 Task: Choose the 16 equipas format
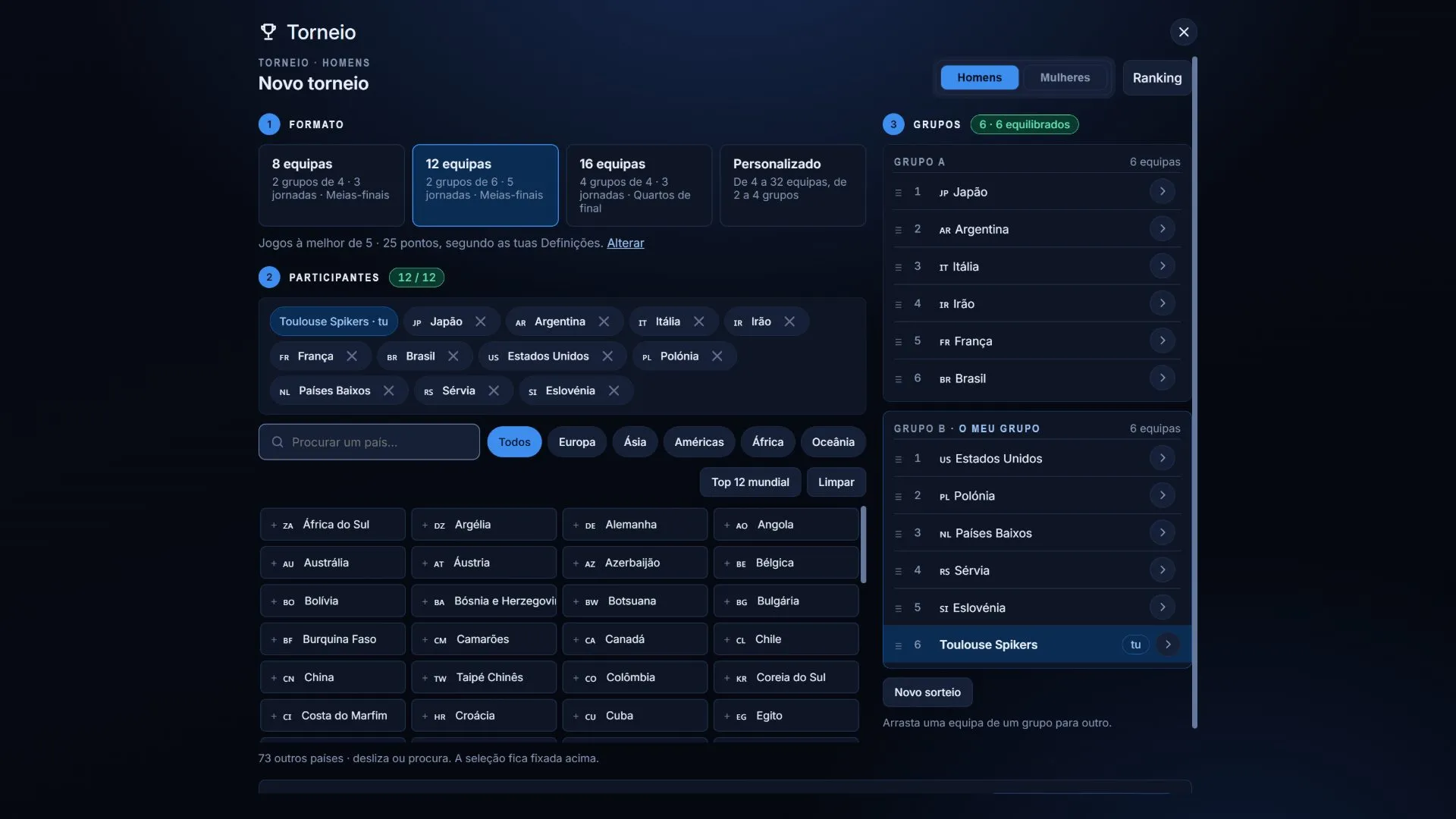coord(639,185)
